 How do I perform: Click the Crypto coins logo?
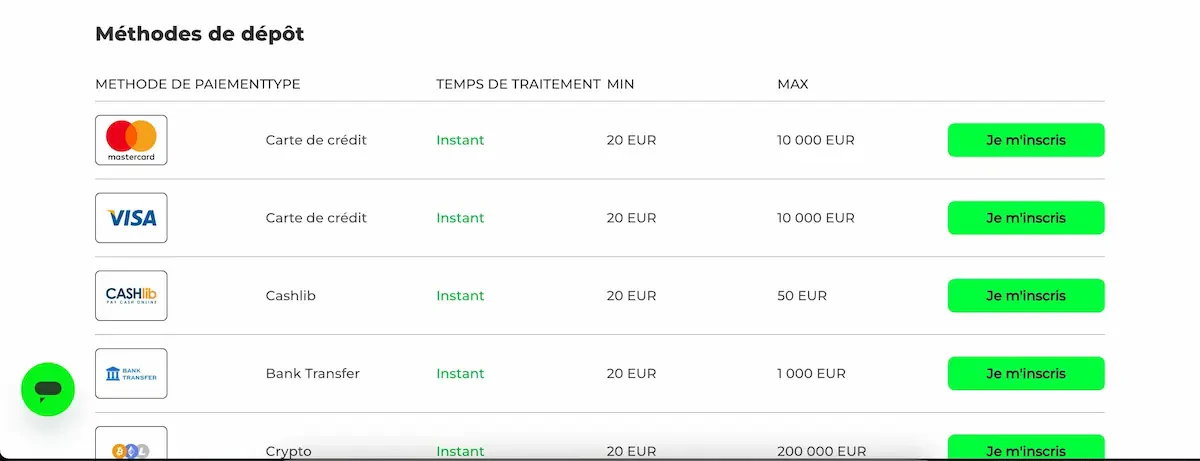131,449
